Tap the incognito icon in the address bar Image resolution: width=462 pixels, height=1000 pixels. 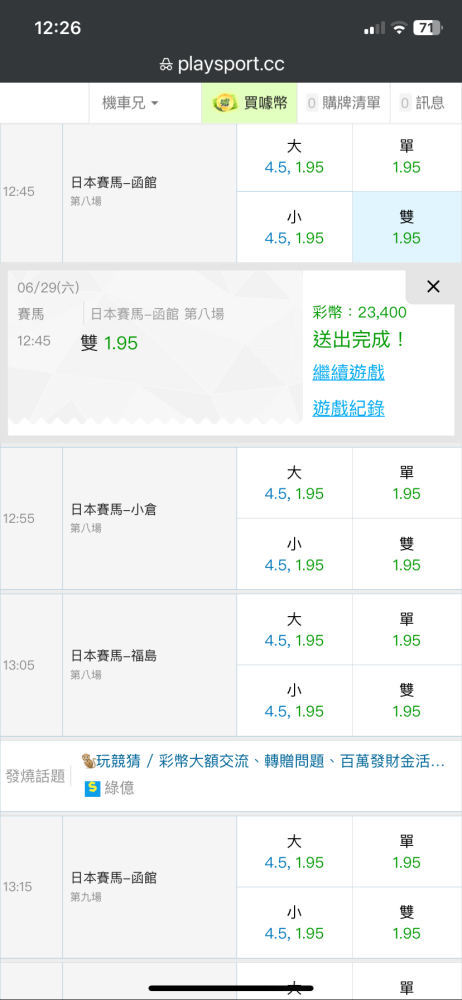pyautogui.click(x=166, y=65)
